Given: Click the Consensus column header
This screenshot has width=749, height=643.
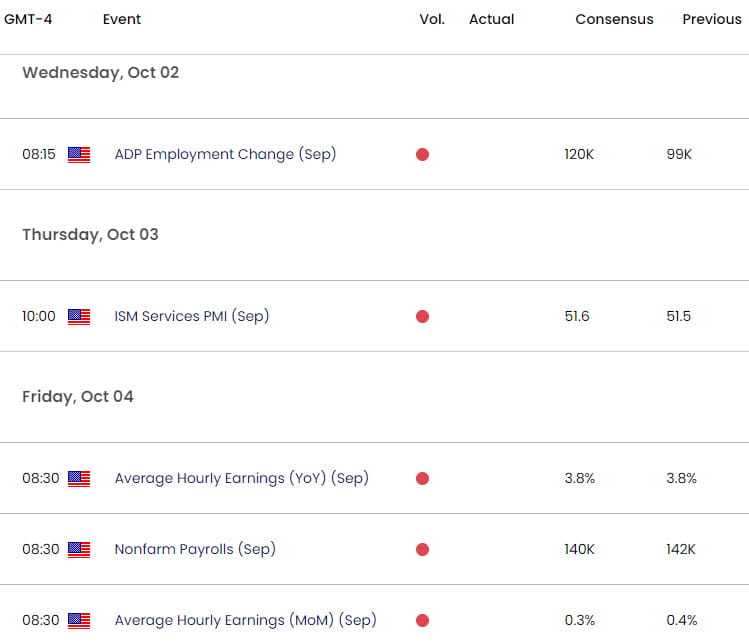Looking at the screenshot, I should pyautogui.click(x=614, y=19).
